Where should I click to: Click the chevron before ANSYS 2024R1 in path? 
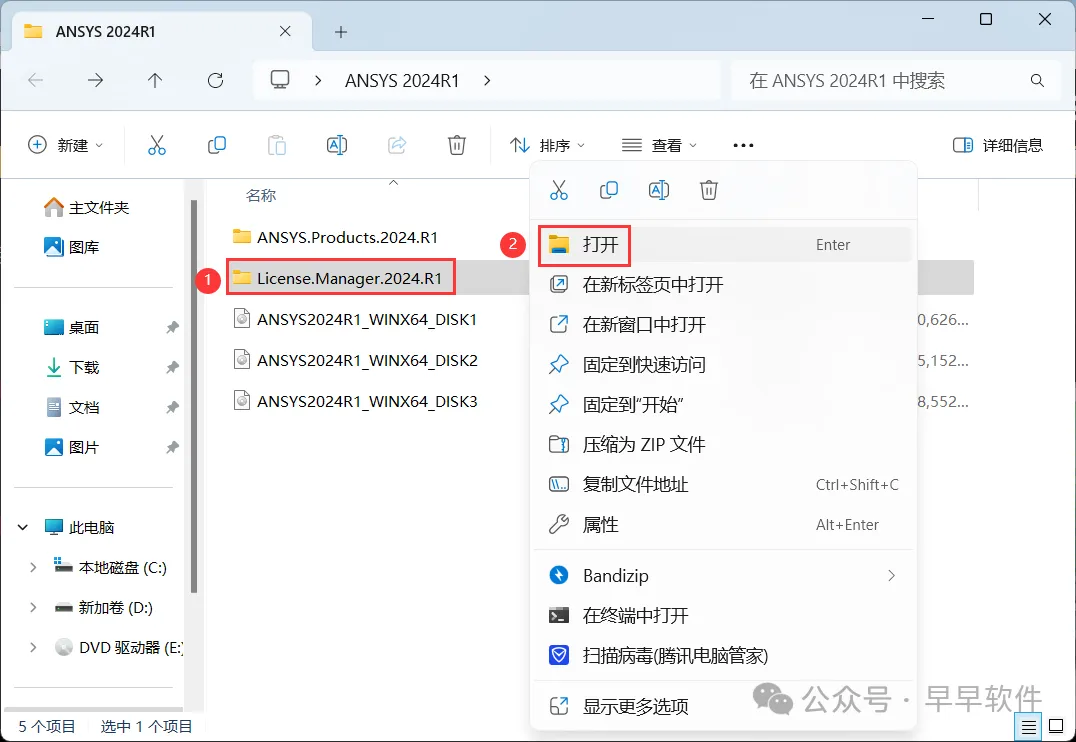click(318, 80)
